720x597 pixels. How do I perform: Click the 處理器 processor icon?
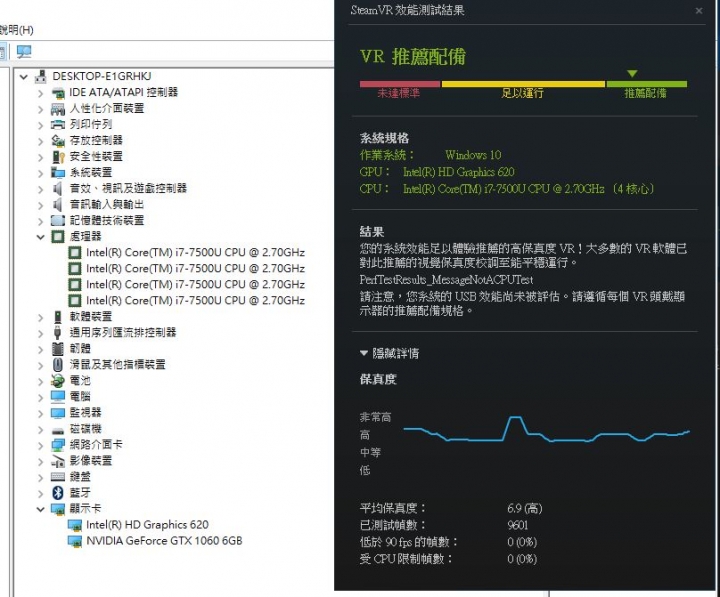[58, 237]
